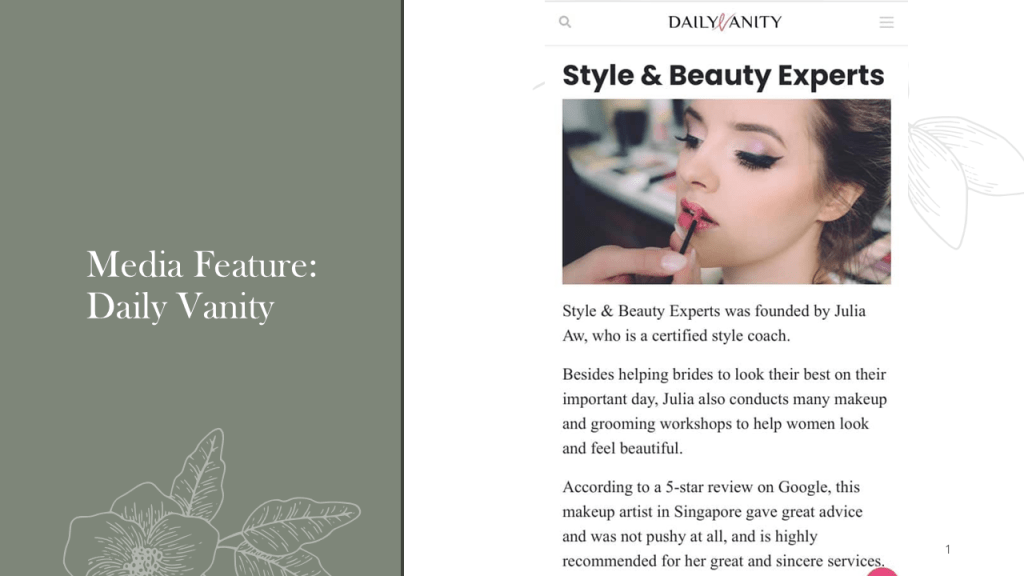Click the paragraph starting Besides helping brides
The height and width of the screenshot is (576, 1024).
coord(725,411)
